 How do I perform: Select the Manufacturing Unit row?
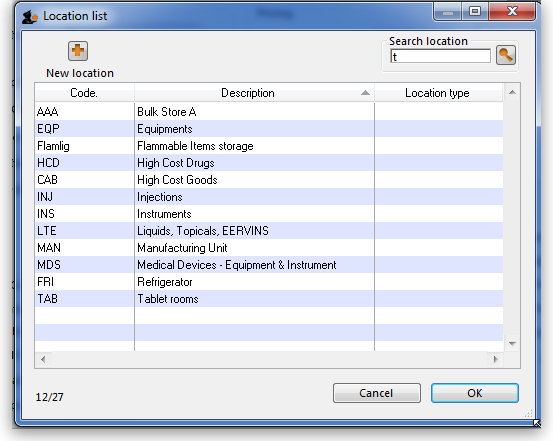point(269,248)
